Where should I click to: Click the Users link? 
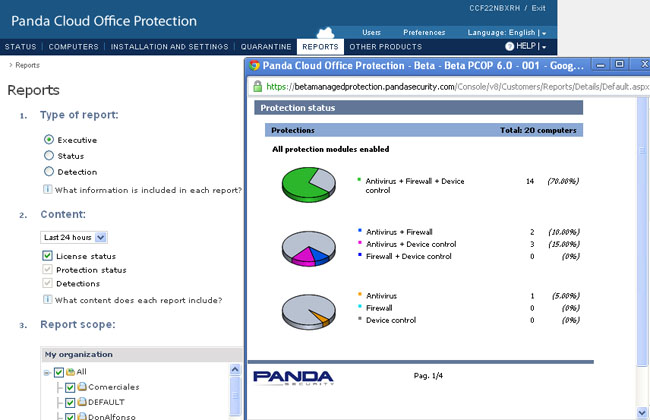tap(371, 32)
